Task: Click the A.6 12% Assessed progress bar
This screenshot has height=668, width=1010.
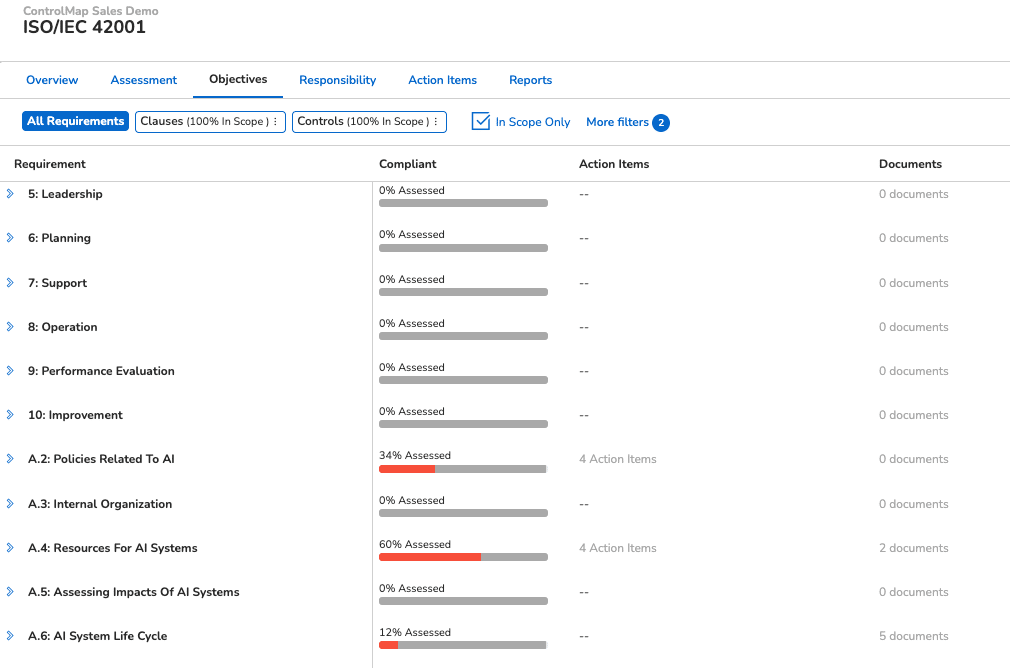Action: tap(463, 645)
